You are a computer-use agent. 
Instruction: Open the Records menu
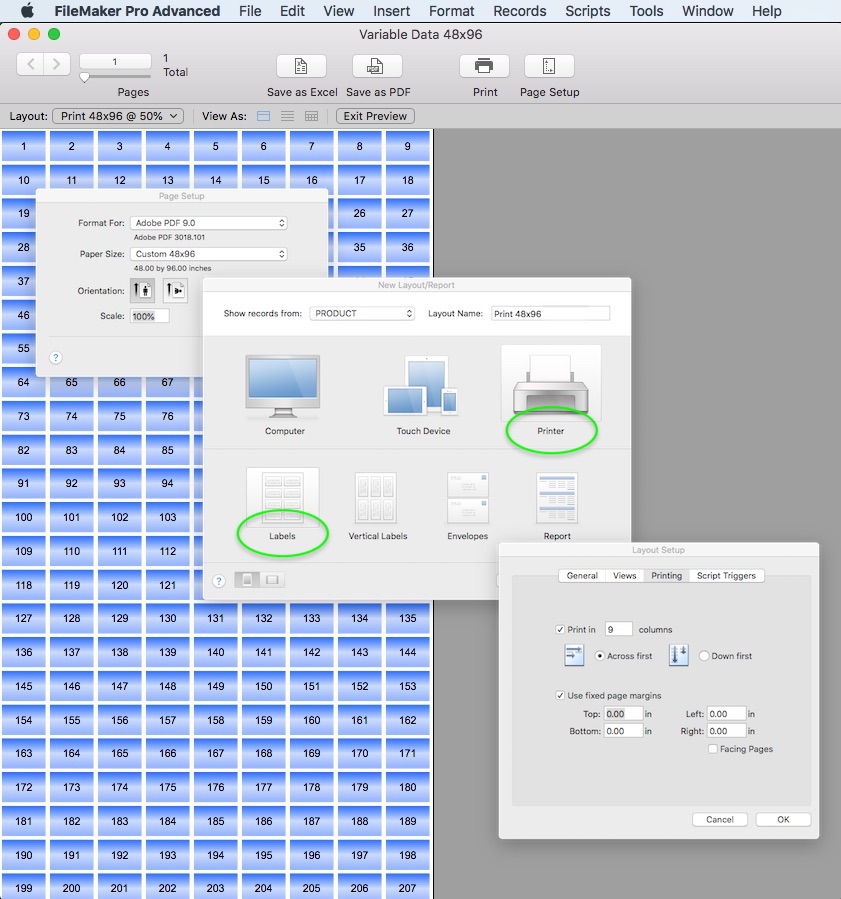(x=519, y=11)
